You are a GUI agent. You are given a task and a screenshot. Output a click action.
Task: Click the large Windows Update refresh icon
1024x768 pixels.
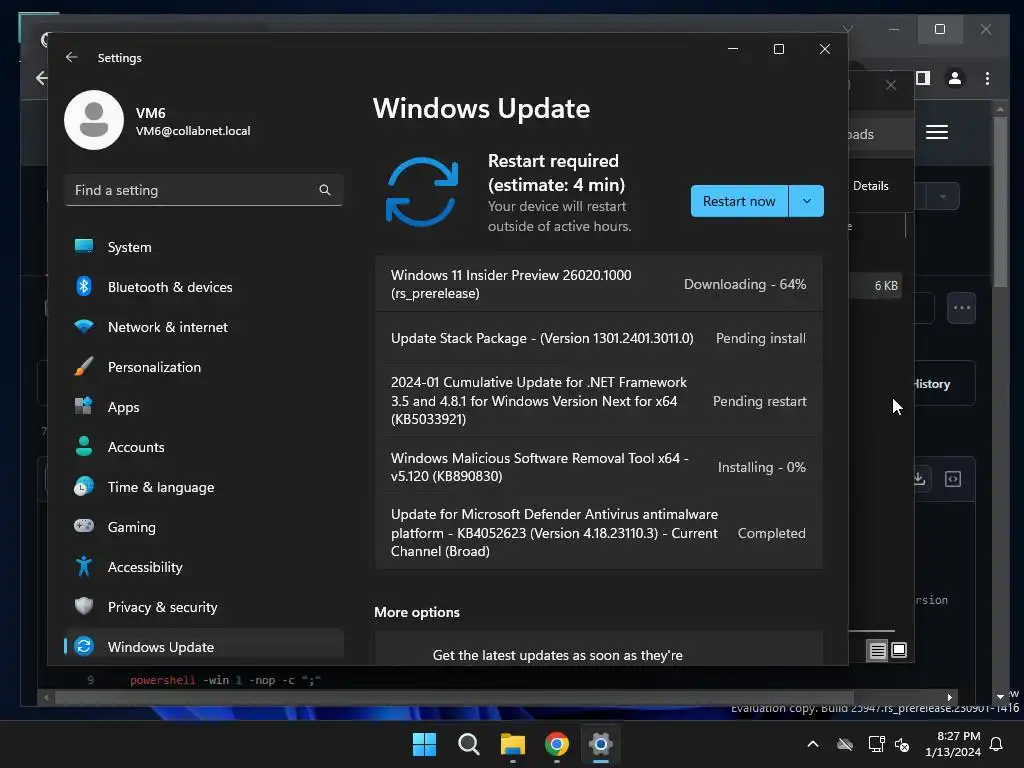tap(422, 192)
